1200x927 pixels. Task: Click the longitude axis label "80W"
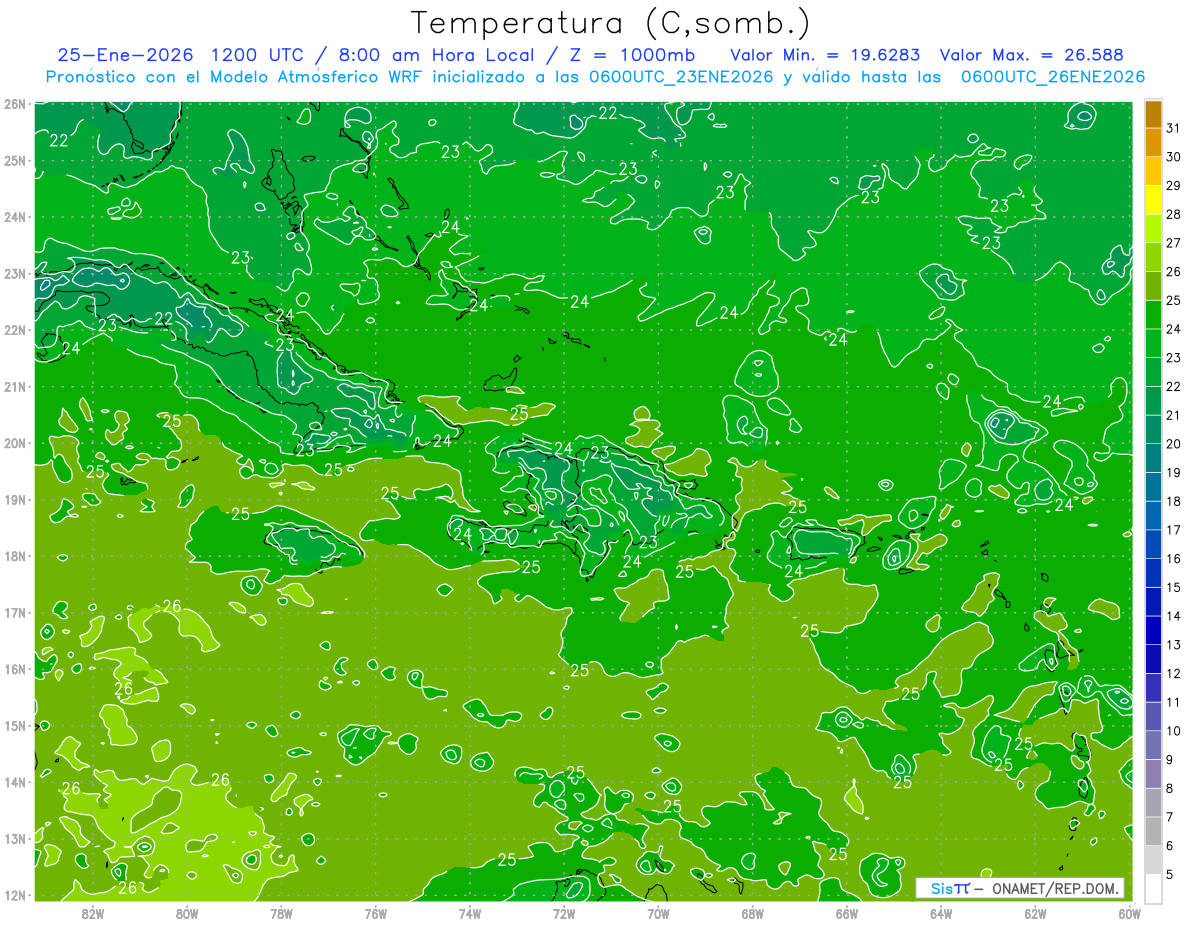(187, 913)
